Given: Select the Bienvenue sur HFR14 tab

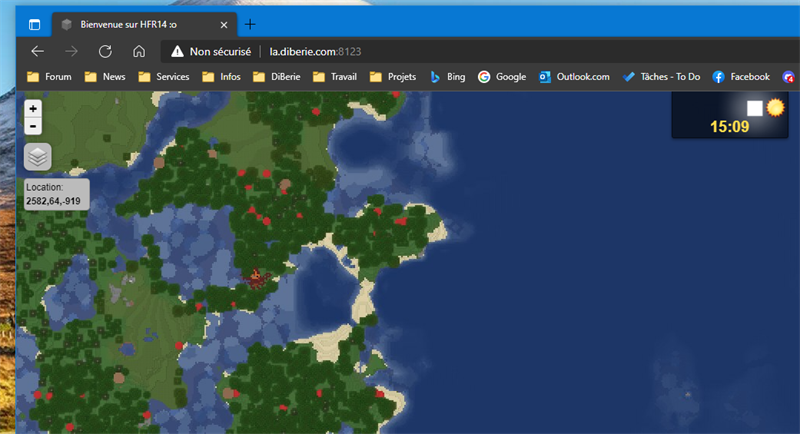Looking at the screenshot, I should coord(145,24).
